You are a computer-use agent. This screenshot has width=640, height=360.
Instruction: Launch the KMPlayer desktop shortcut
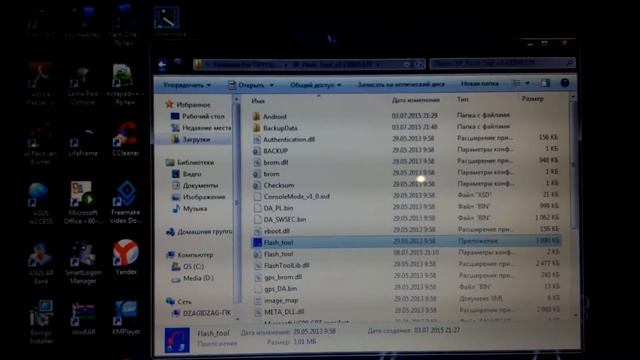click(126, 318)
